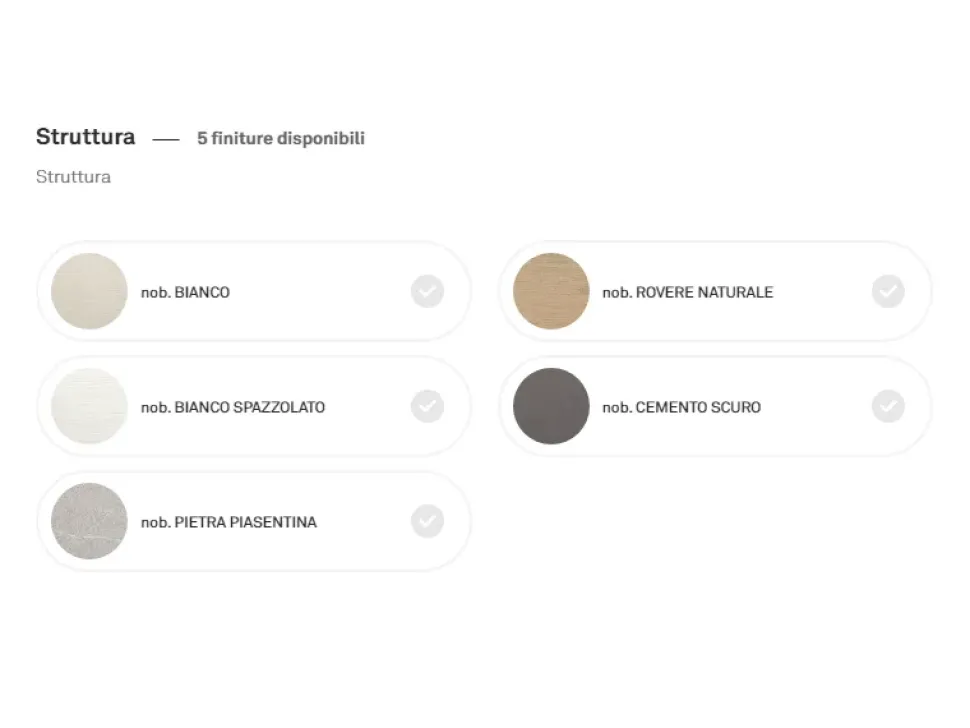Click the dash separator beside Struttura heading
Screen dimensions: 970x728
tap(166, 140)
